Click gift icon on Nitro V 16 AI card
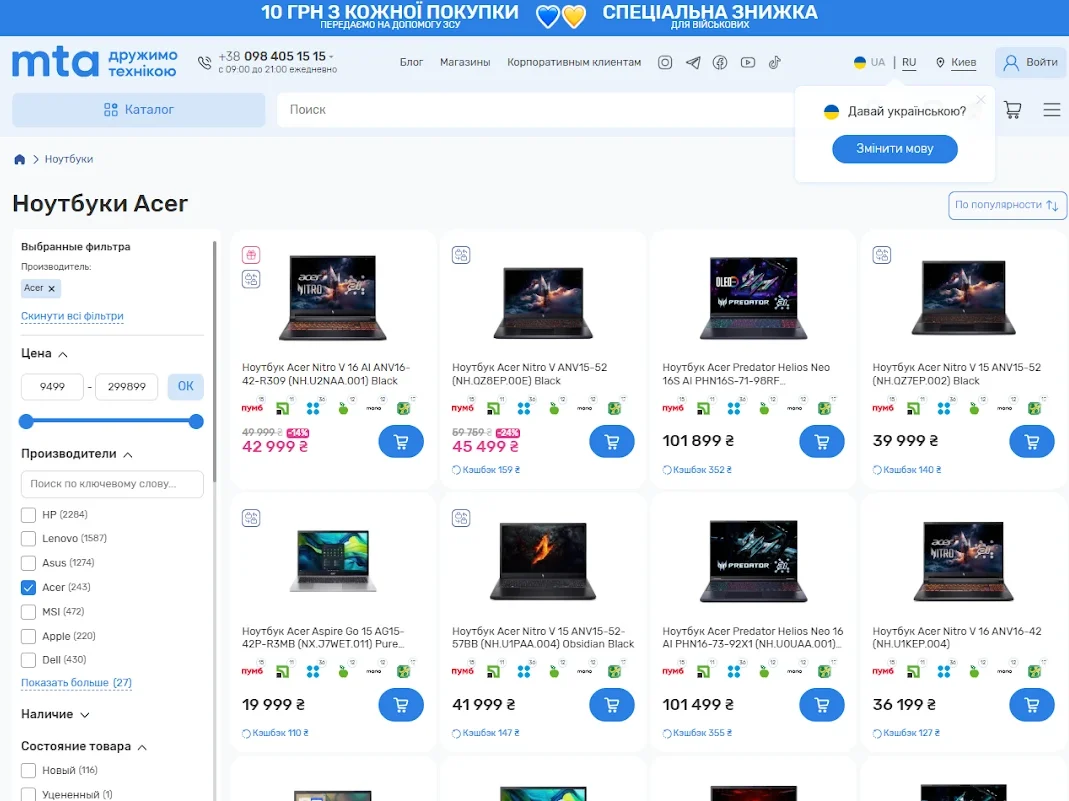 pyautogui.click(x=251, y=255)
